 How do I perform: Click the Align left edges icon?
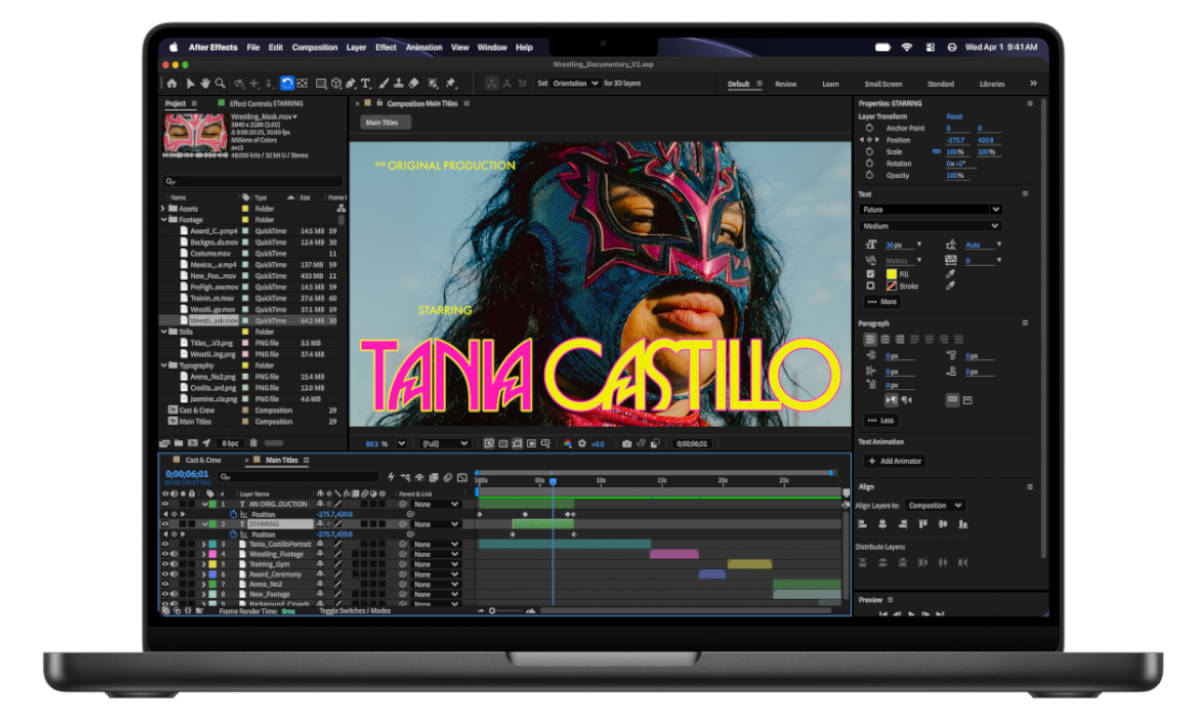tap(864, 524)
